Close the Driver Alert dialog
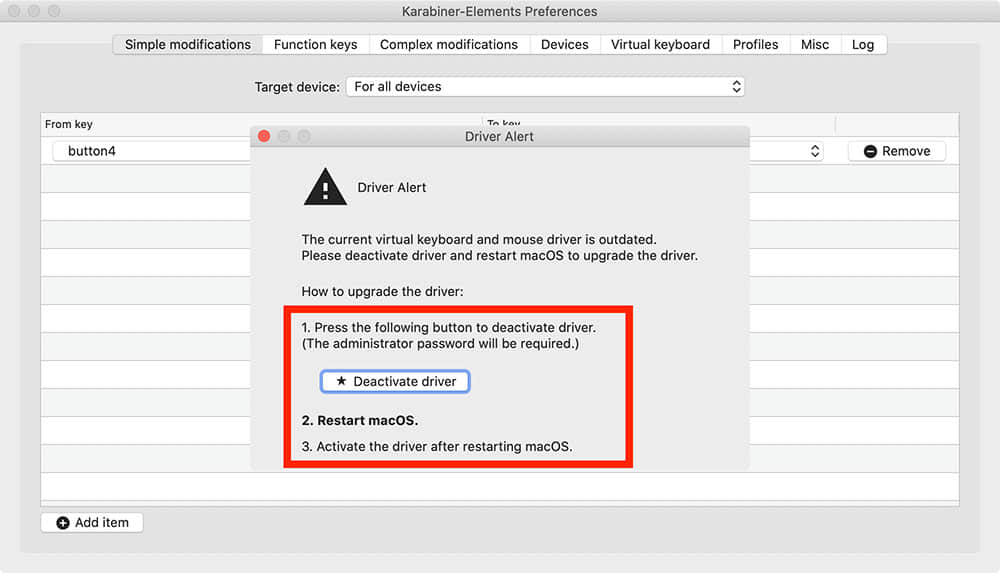Screen dimensions: 1000x573 click(264, 136)
